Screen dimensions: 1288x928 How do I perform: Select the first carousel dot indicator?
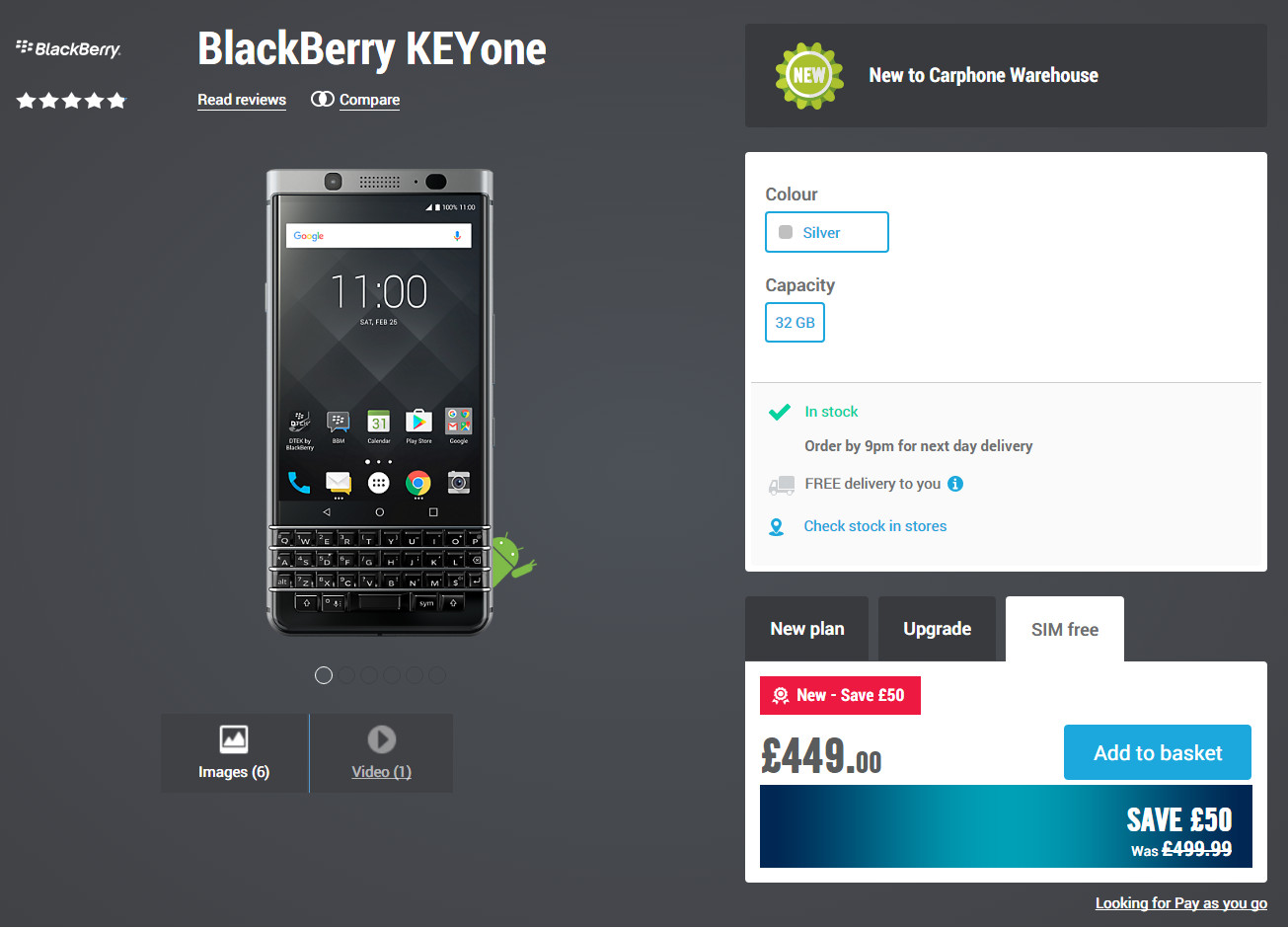coord(324,675)
